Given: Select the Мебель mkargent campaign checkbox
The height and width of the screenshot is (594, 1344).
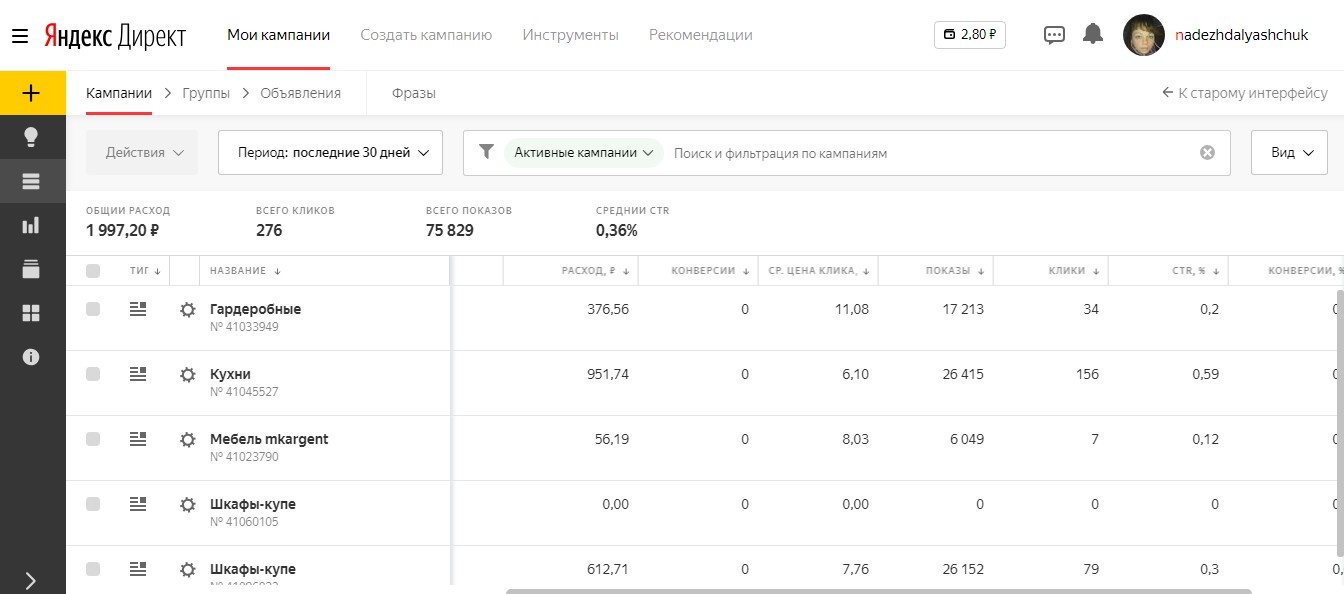Looking at the screenshot, I should 93,439.
